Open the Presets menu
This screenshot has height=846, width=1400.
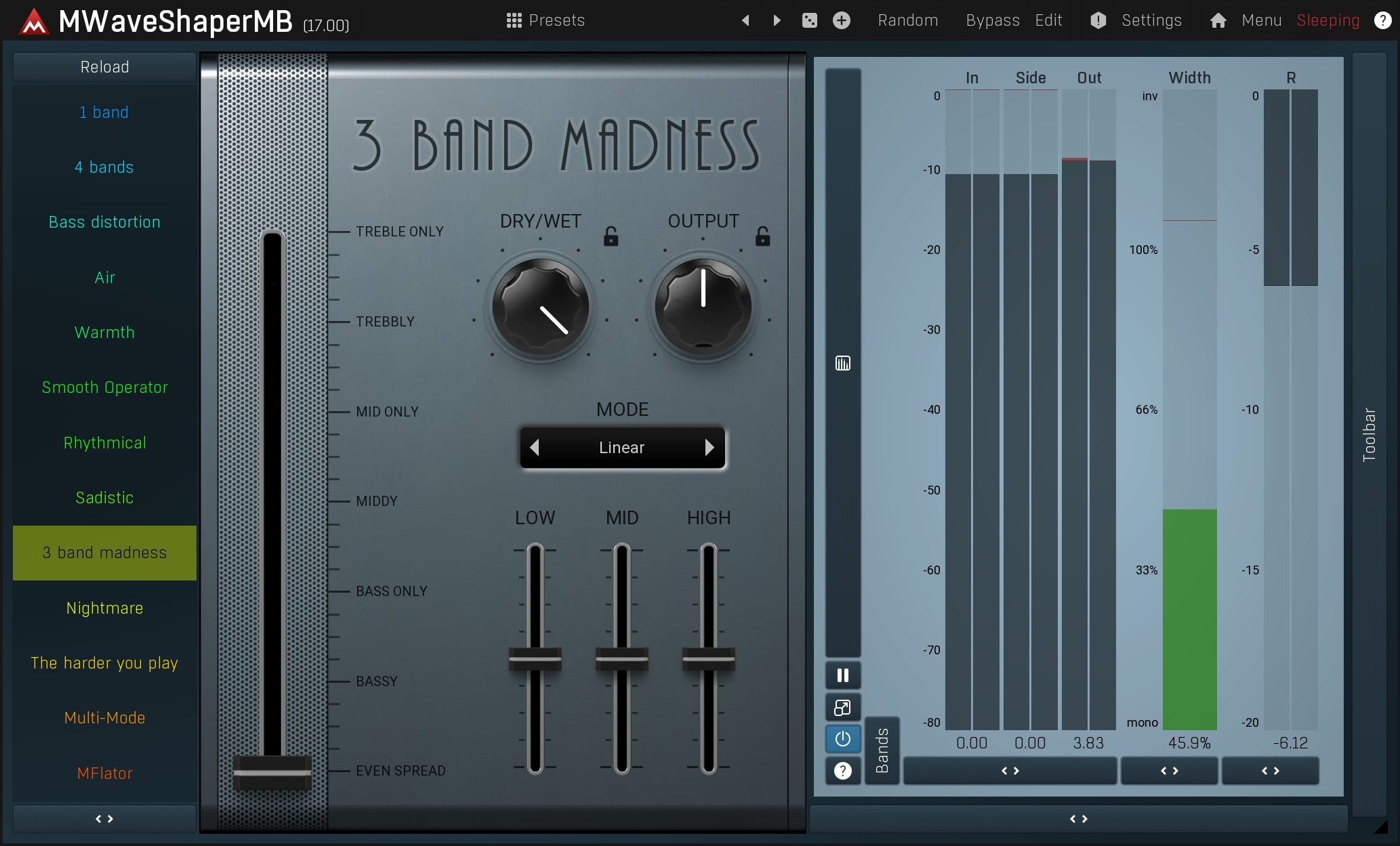(x=545, y=20)
